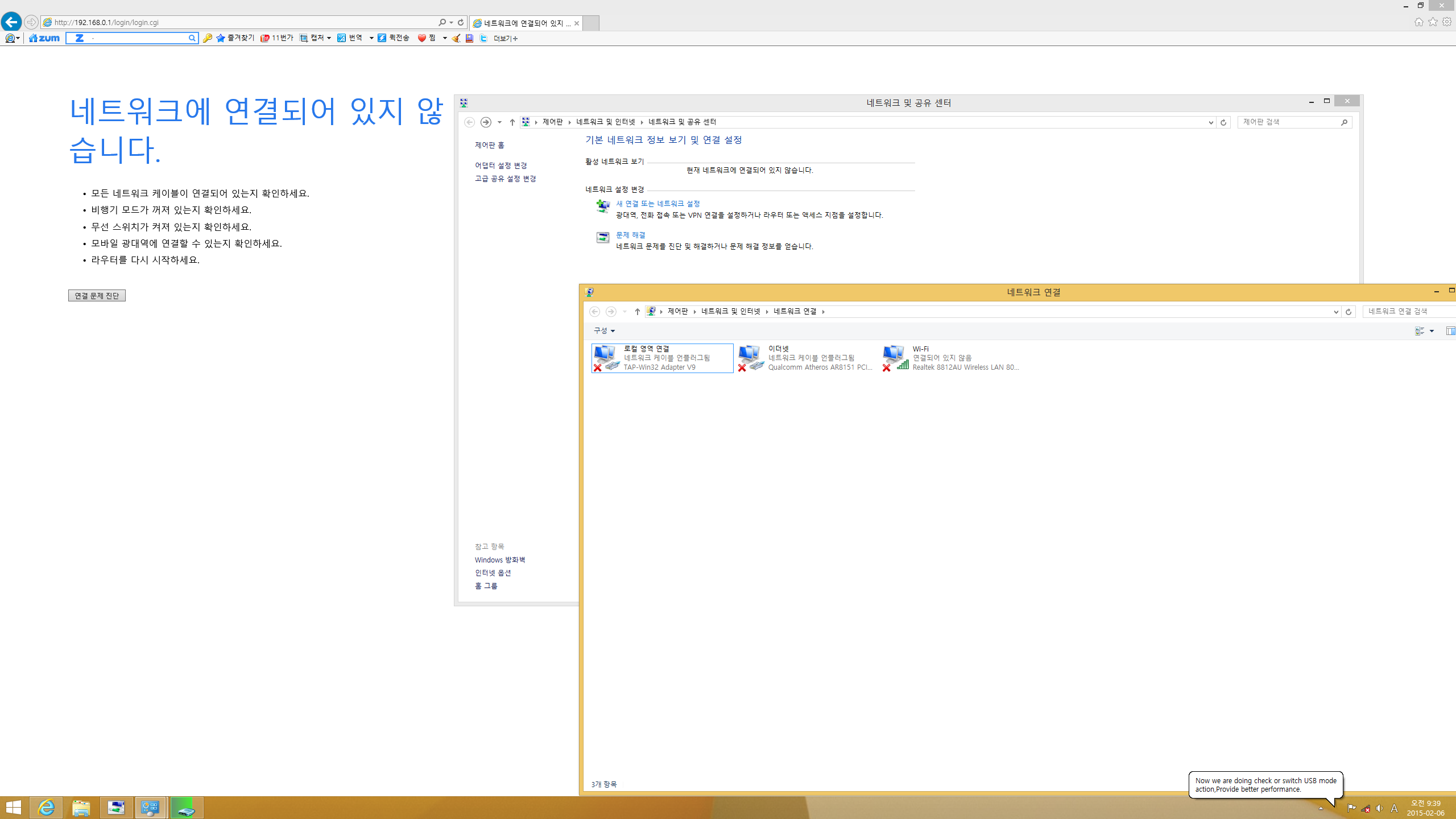
Task: Click the Twitter bird icon in toolbar
Action: click(483, 38)
